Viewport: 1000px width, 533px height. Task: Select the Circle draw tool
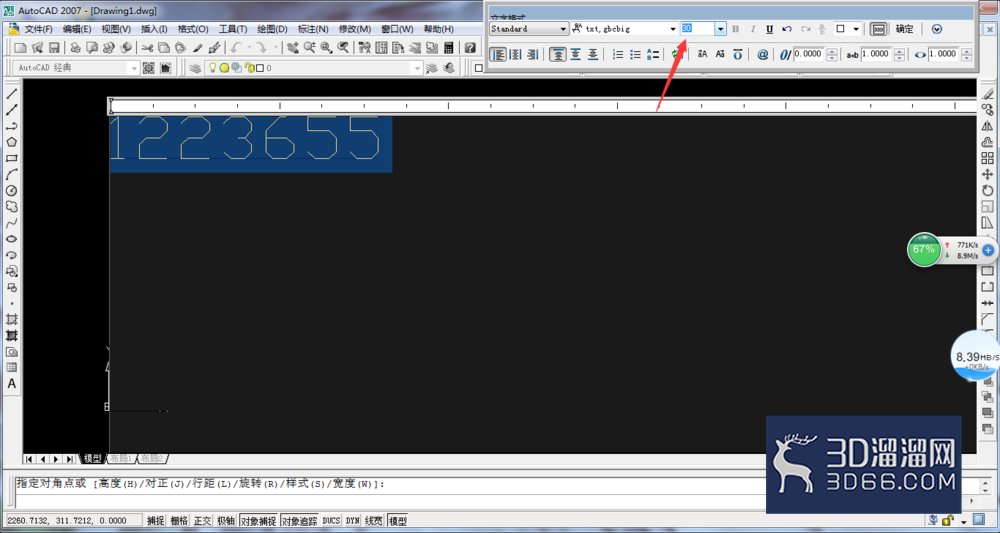11,191
